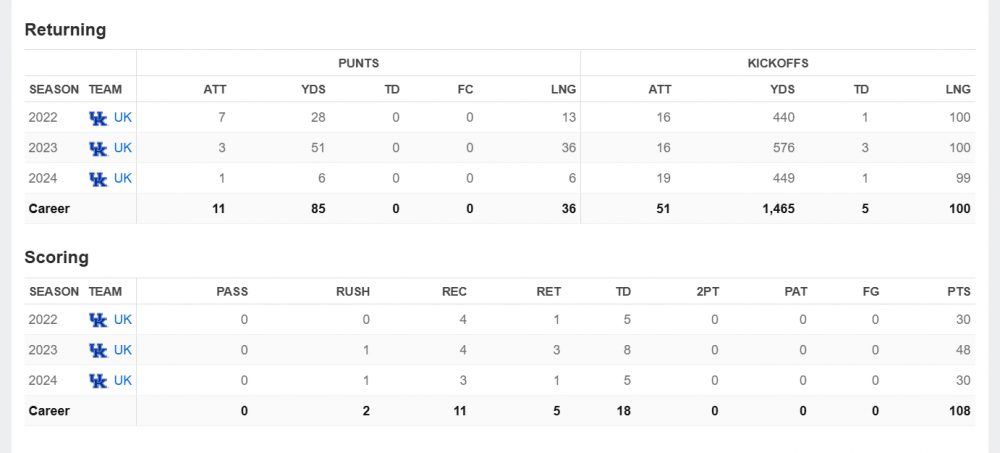Open UK team link in 2022 Returning row
Screen dimensions: 1000x453
(x=123, y=118)
